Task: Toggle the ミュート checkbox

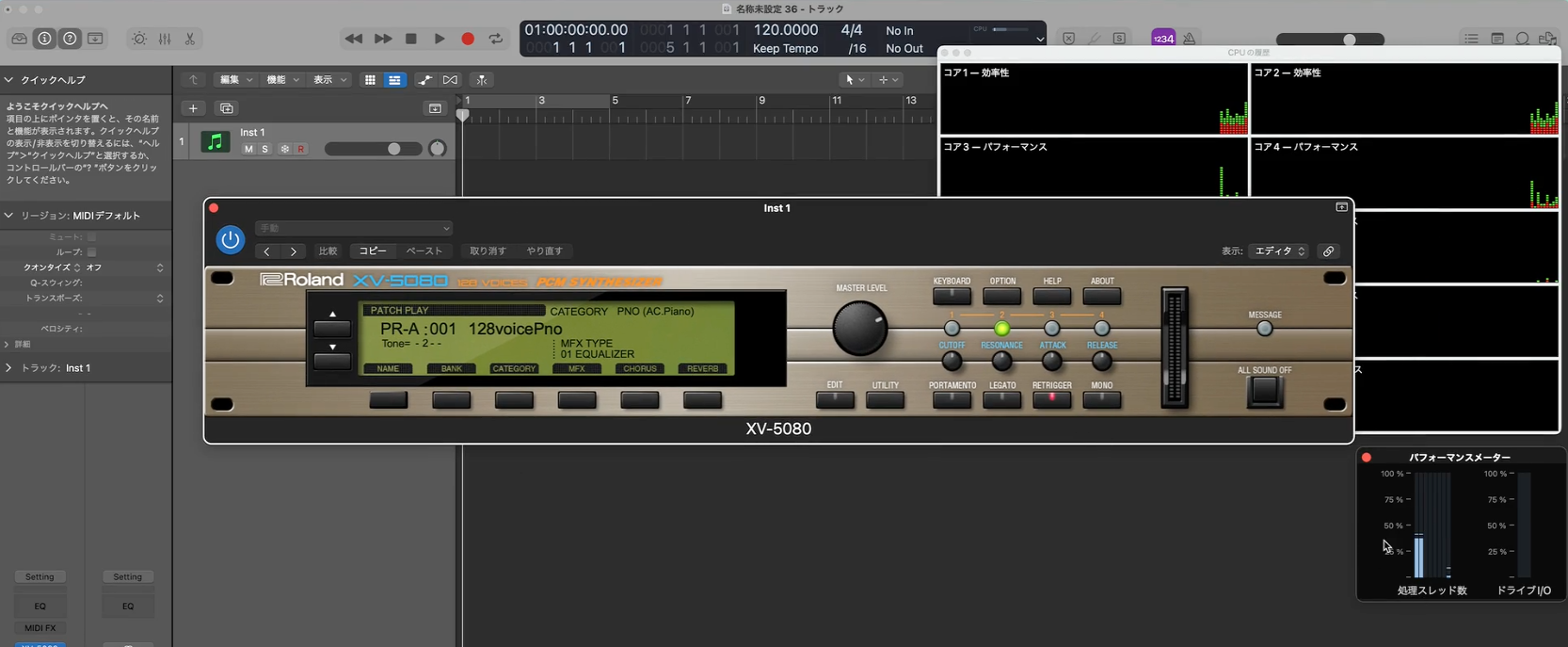Action: coord(91,237)
